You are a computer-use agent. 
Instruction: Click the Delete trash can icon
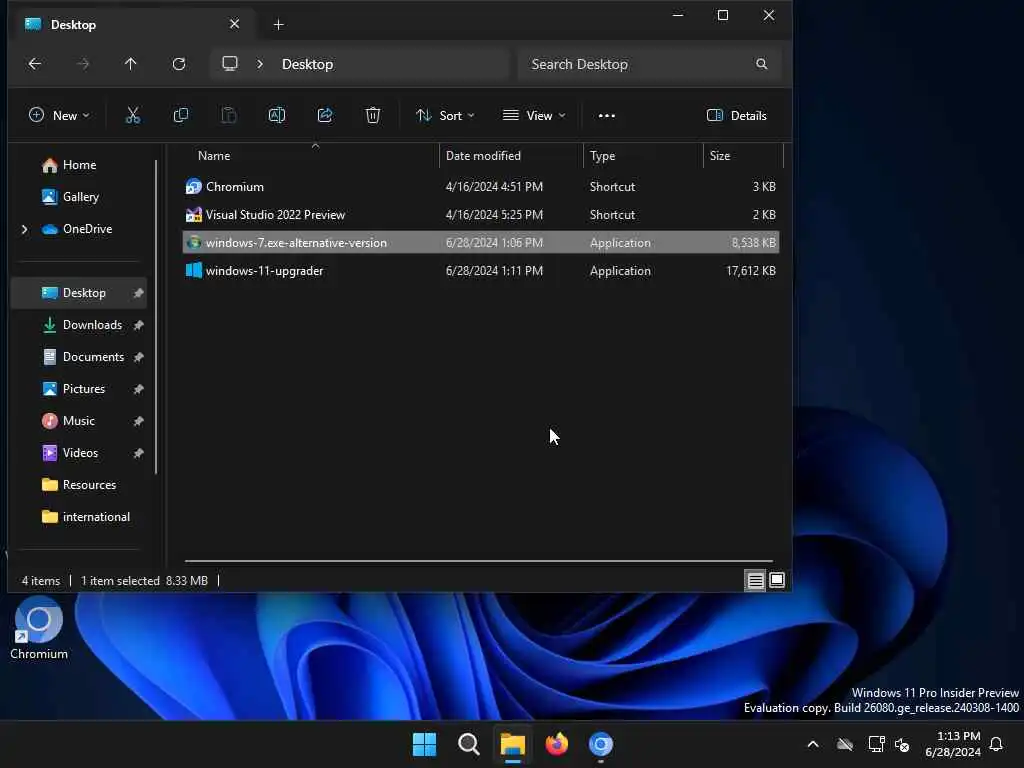[373, 116]
